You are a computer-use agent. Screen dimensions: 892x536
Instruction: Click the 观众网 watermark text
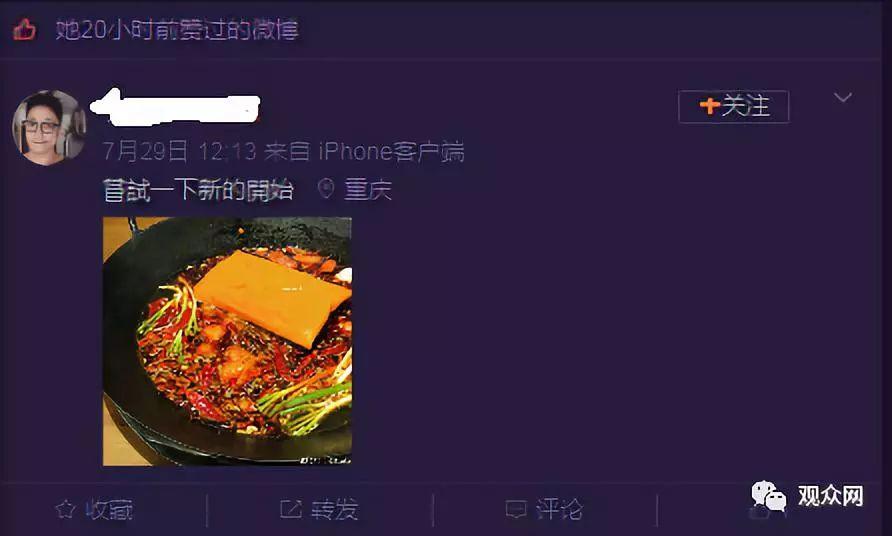click(x=830, y=496)
